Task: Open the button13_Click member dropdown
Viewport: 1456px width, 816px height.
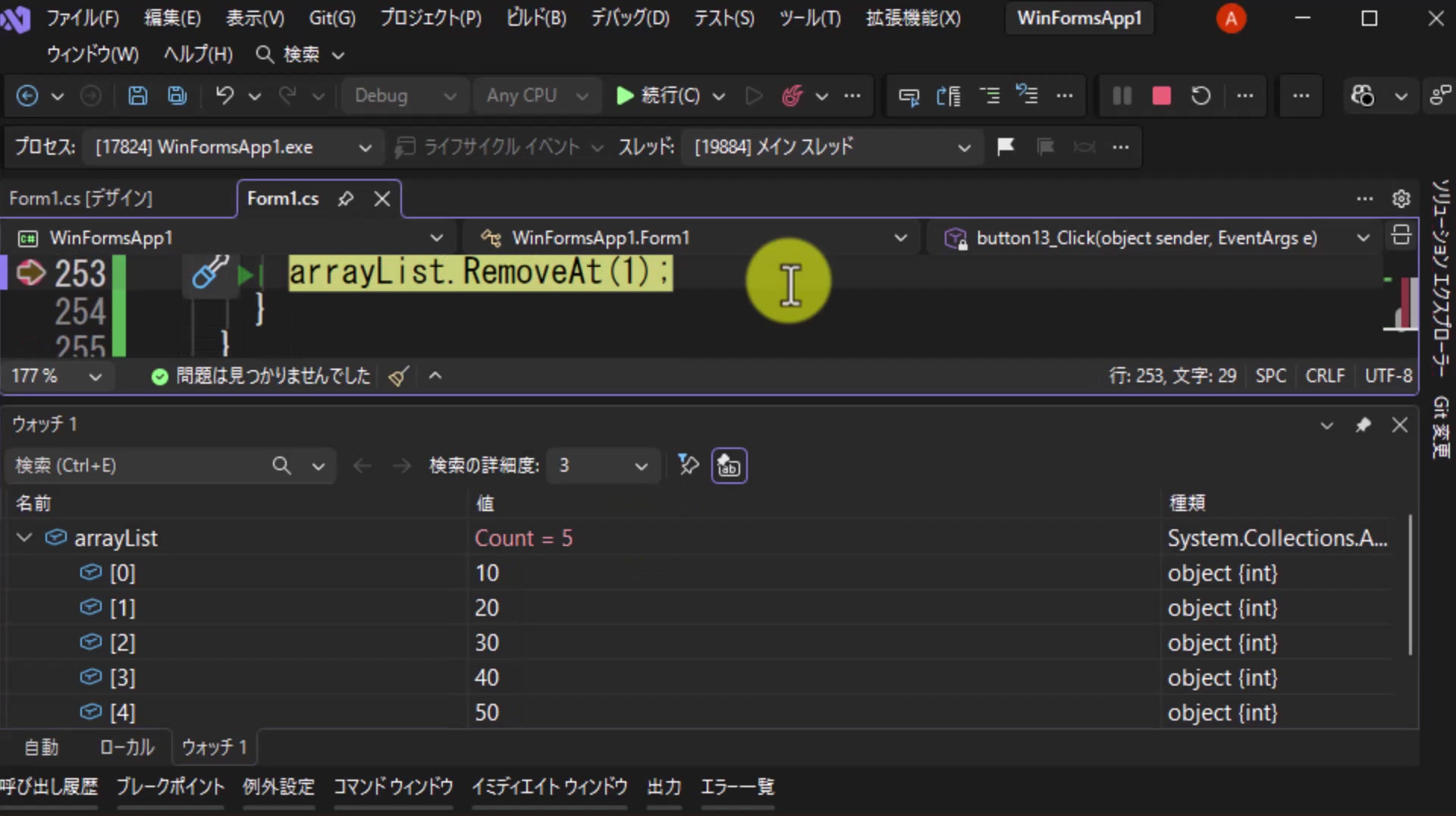Action: (1157, 238)
